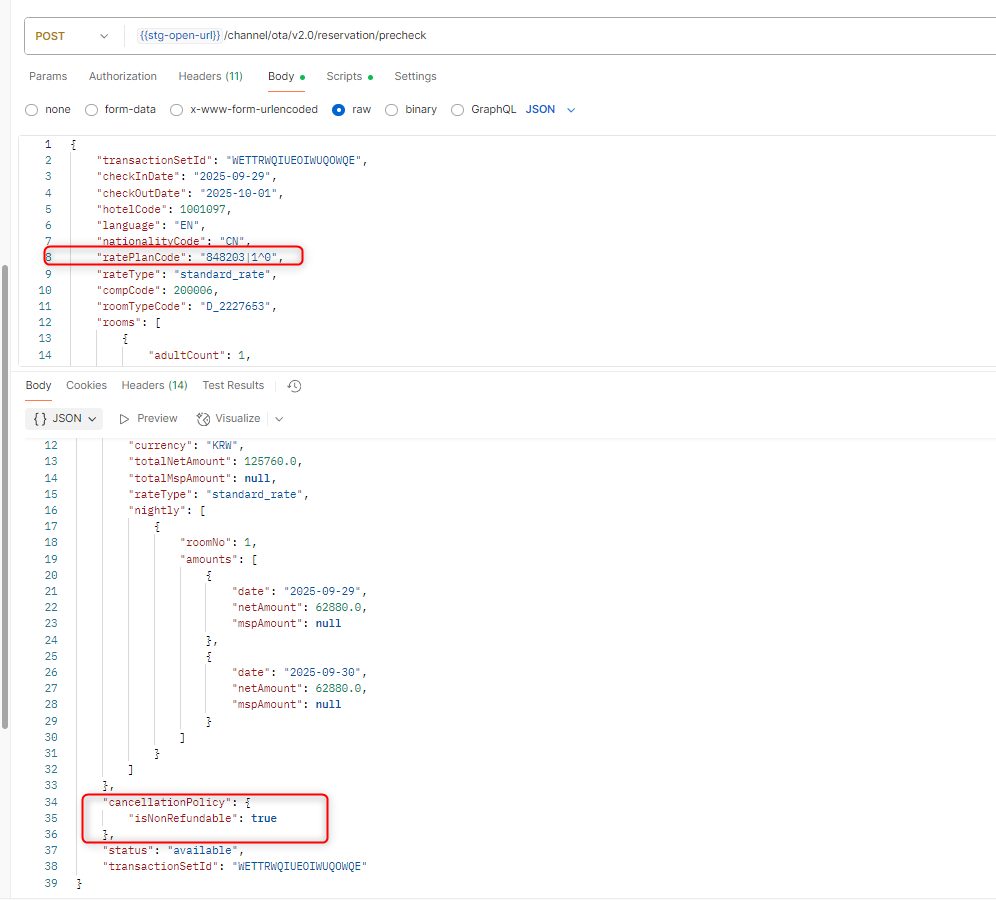Go to the Scripts tab

[344, 77]
